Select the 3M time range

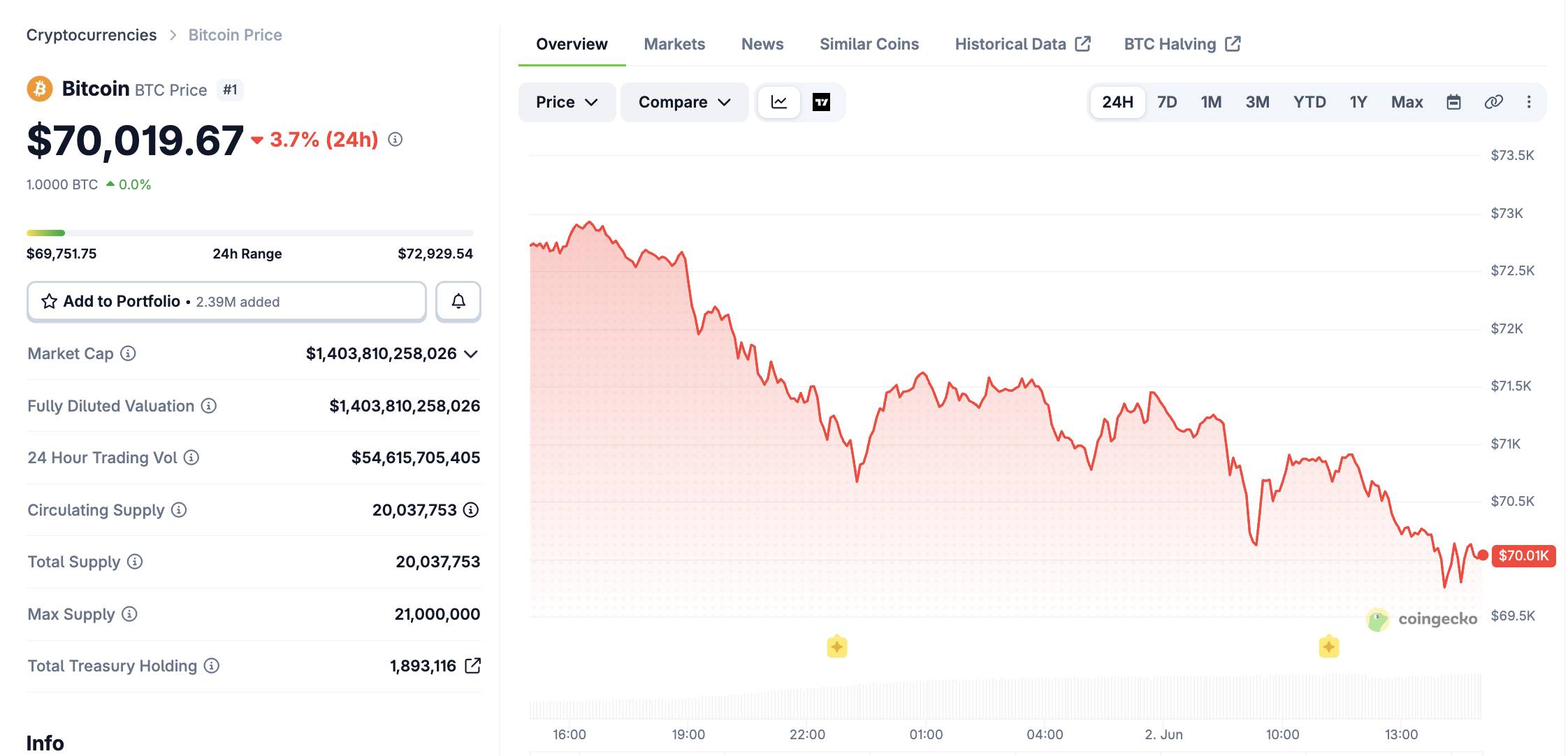[x=1257, y=102]
